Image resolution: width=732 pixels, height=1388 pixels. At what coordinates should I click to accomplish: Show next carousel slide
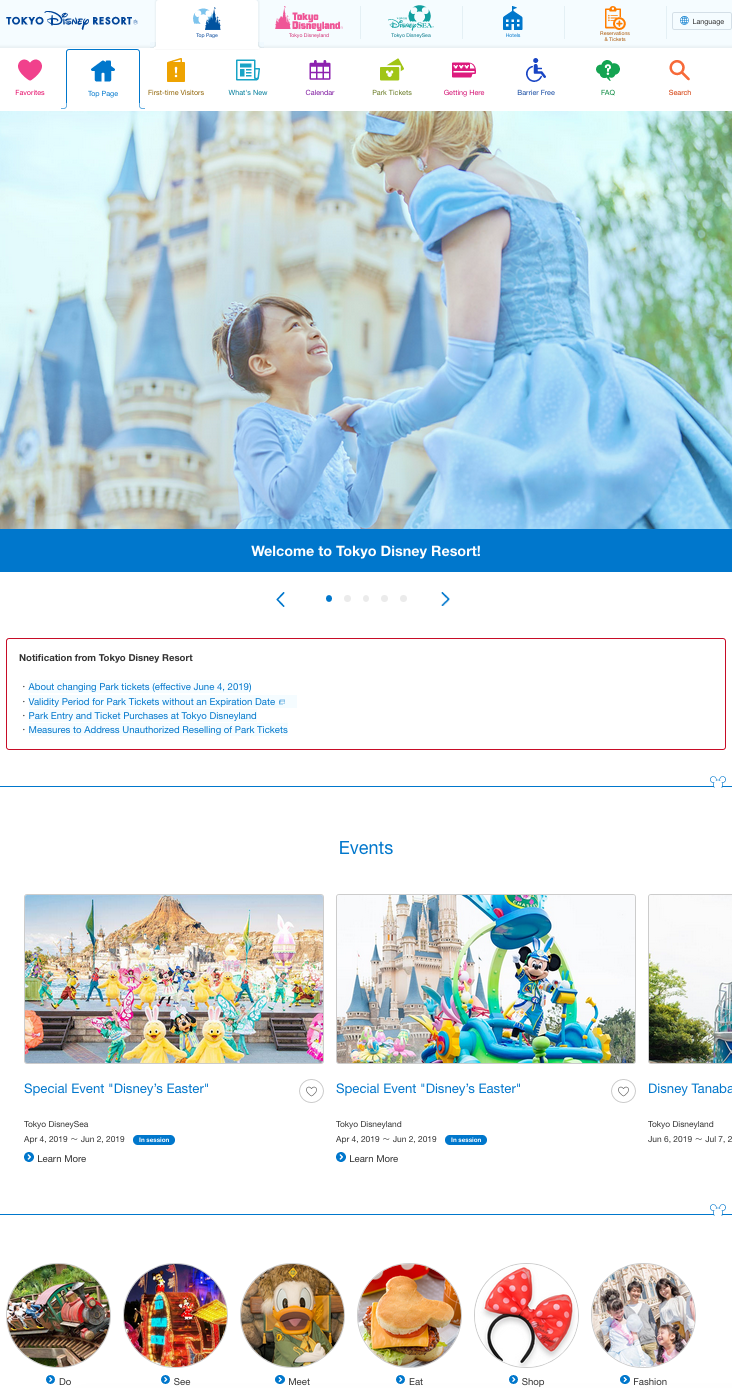445,599
